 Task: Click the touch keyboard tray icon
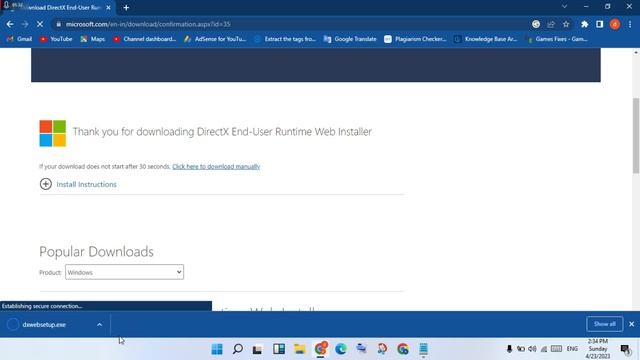pyautogui.click(x=556, y=349)
